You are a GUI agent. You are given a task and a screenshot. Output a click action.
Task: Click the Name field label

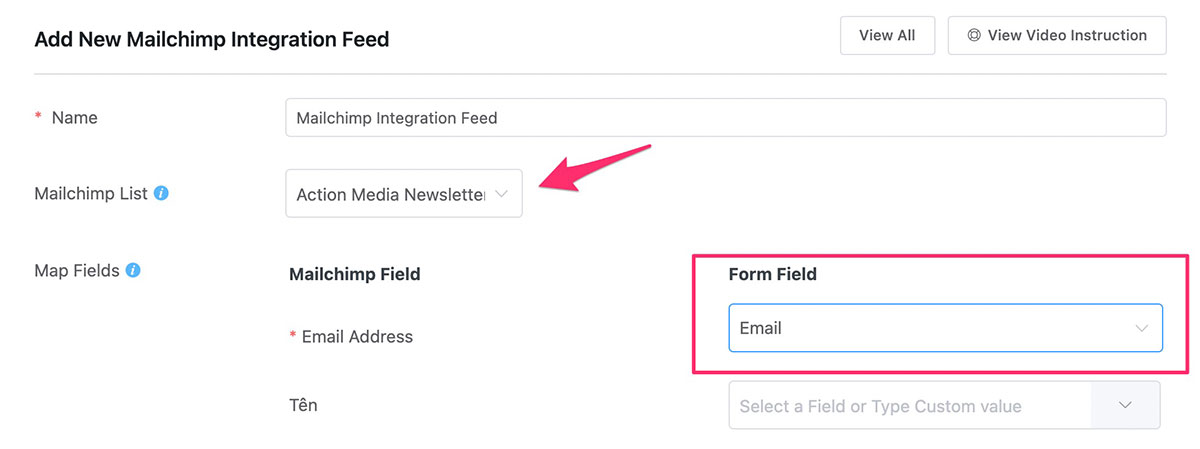coord(74,117)
